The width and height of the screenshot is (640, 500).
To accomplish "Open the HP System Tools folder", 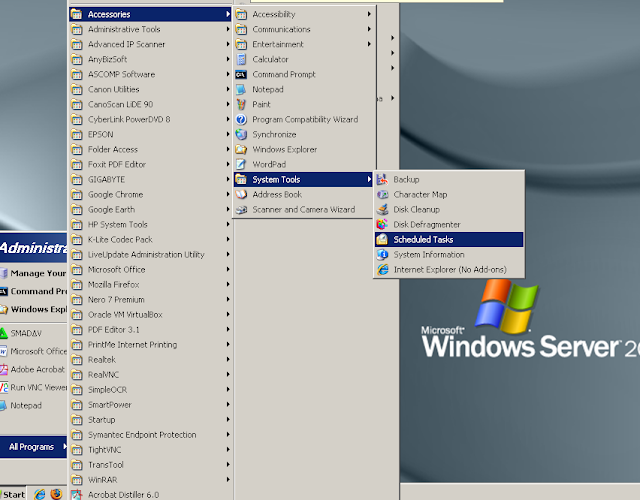I will coord(150,224).
